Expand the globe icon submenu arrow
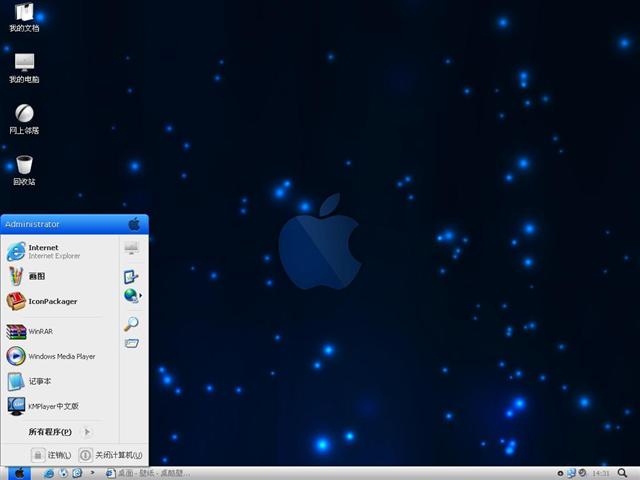This screenshot has height=480, width=640. click(140, 296)
